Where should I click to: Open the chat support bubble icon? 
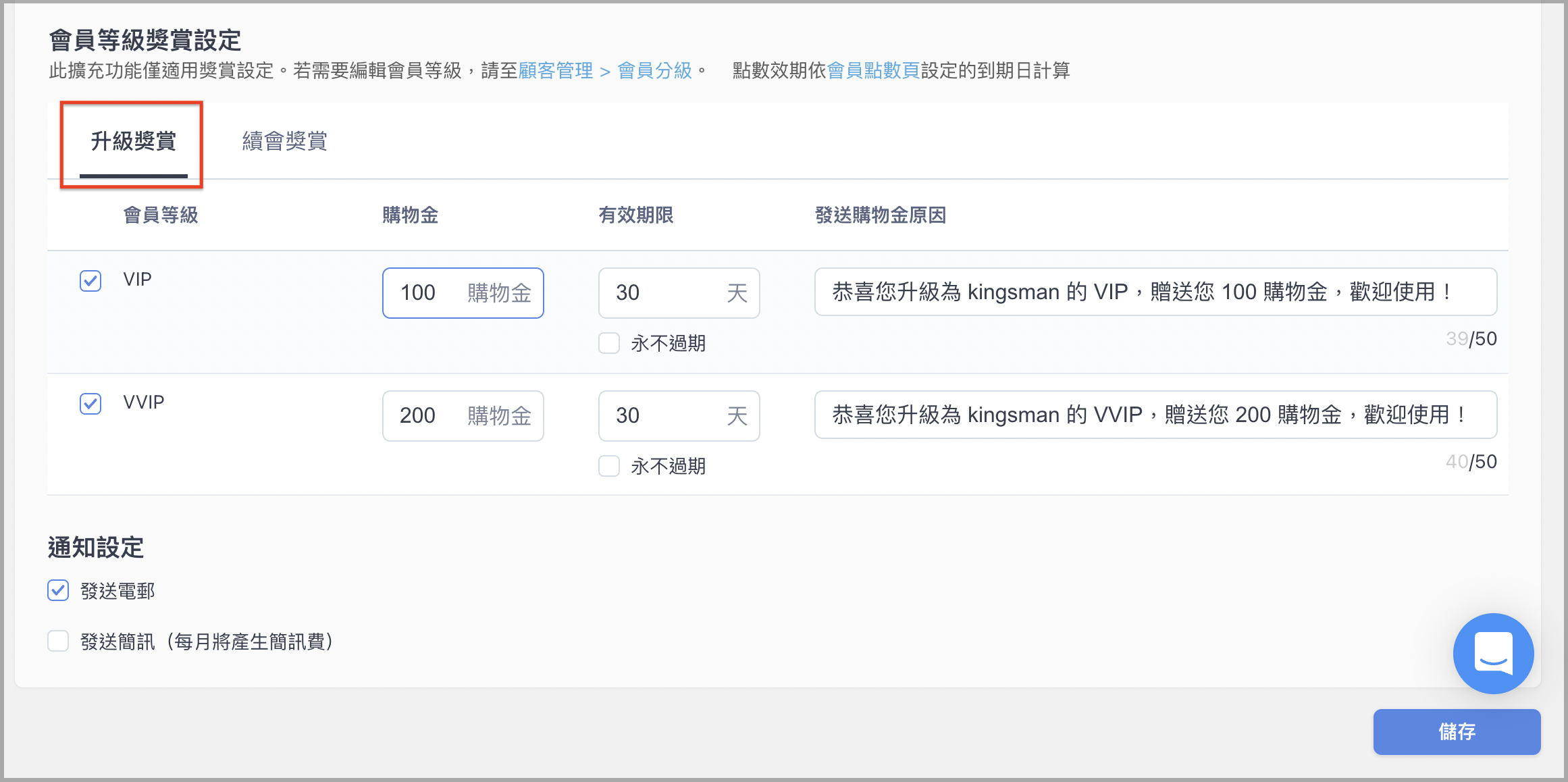[x=1493, y=653]
